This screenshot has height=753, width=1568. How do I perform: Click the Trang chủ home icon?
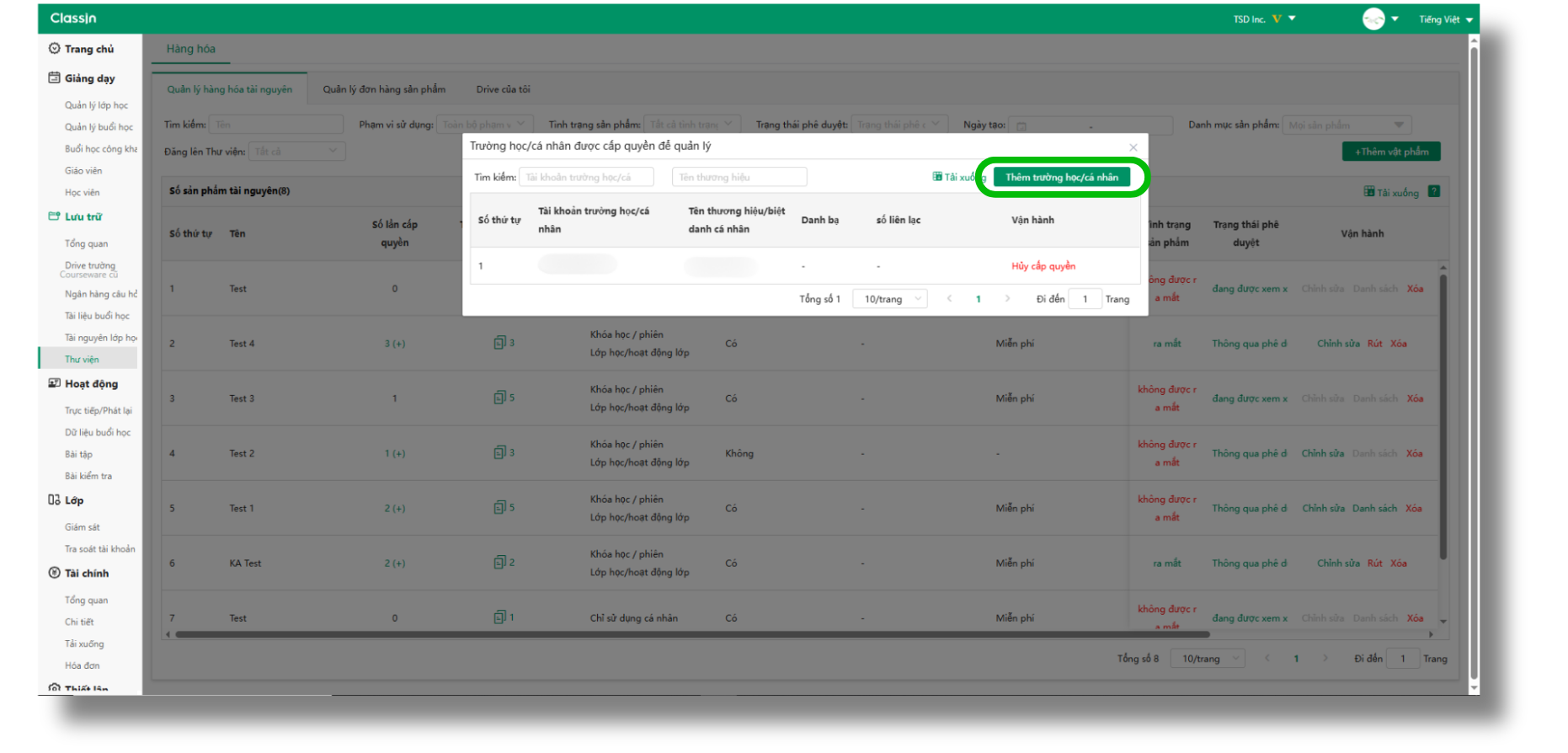pos(55,49)
